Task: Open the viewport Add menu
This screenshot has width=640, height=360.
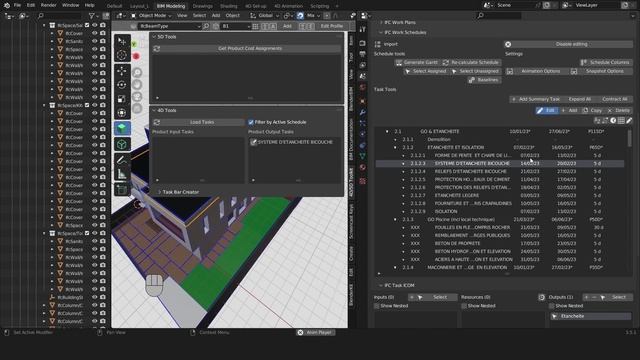Action: coord(216,16)
